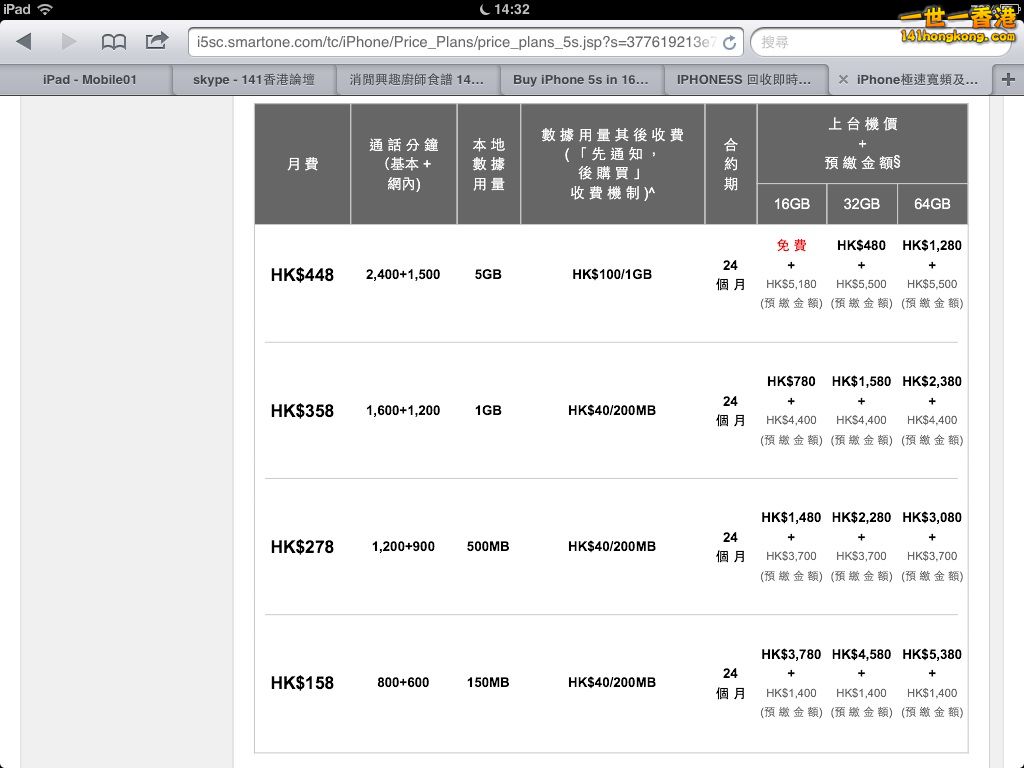Open a new tab with plus icon
This screenshot has height=768, width=1024.
[x=1007, y=80]
